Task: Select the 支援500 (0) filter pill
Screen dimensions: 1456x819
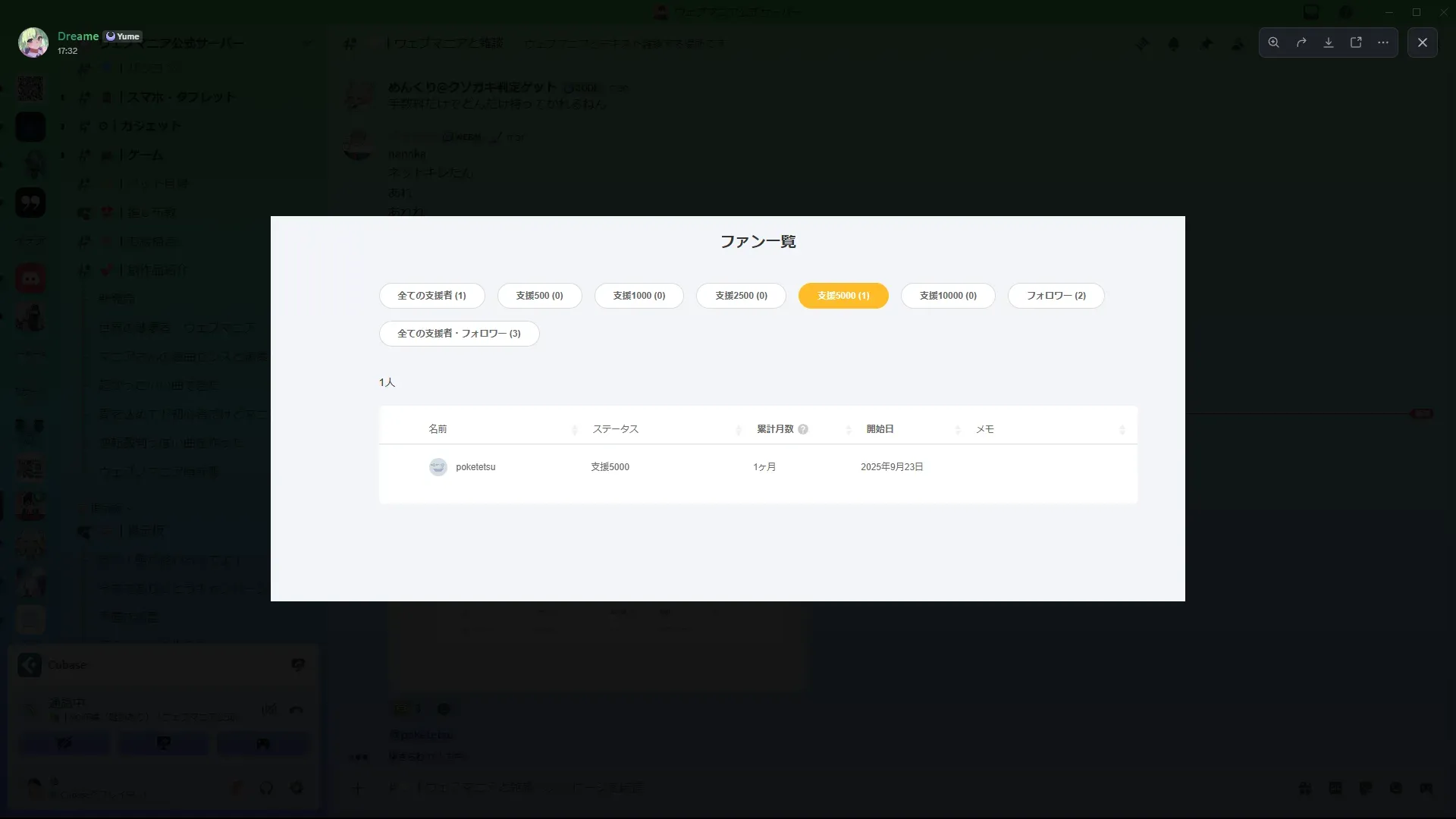Action: (x=539, y=296)
